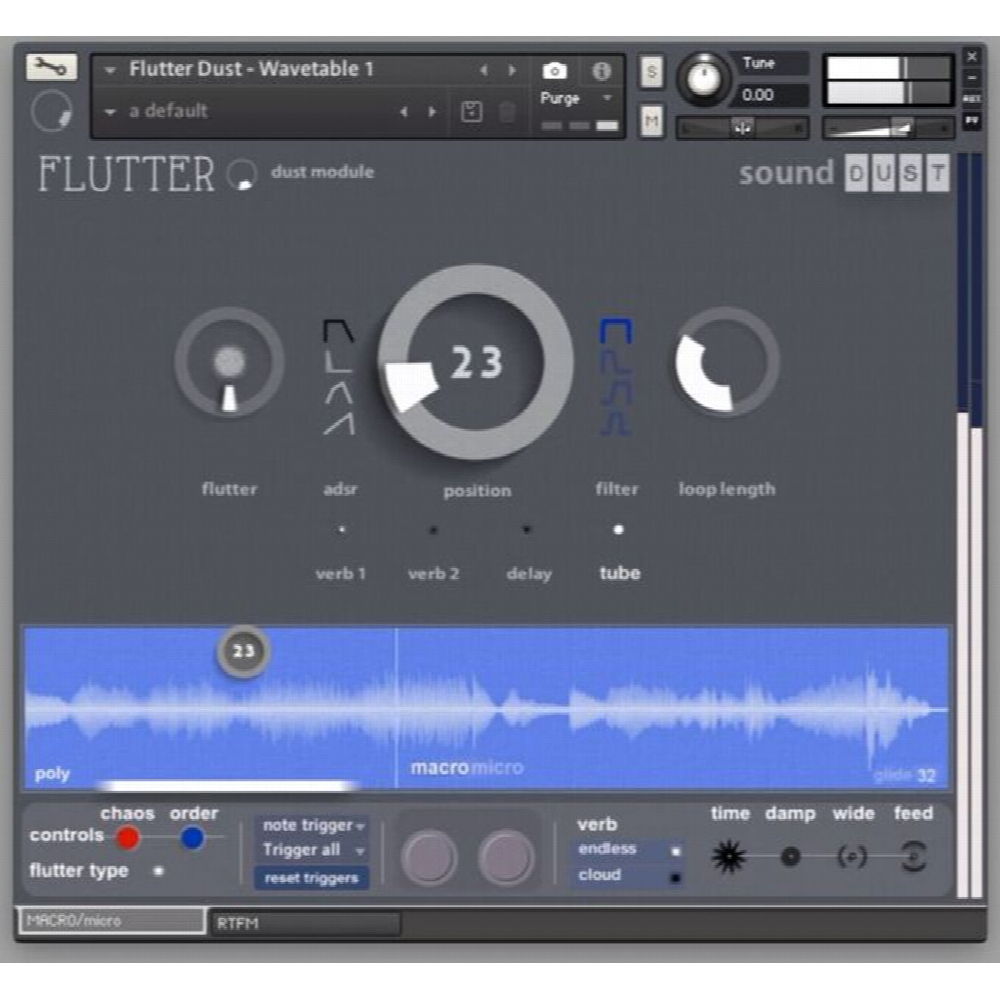Click the position marker 23 on waveform

[x=243, y=652]
